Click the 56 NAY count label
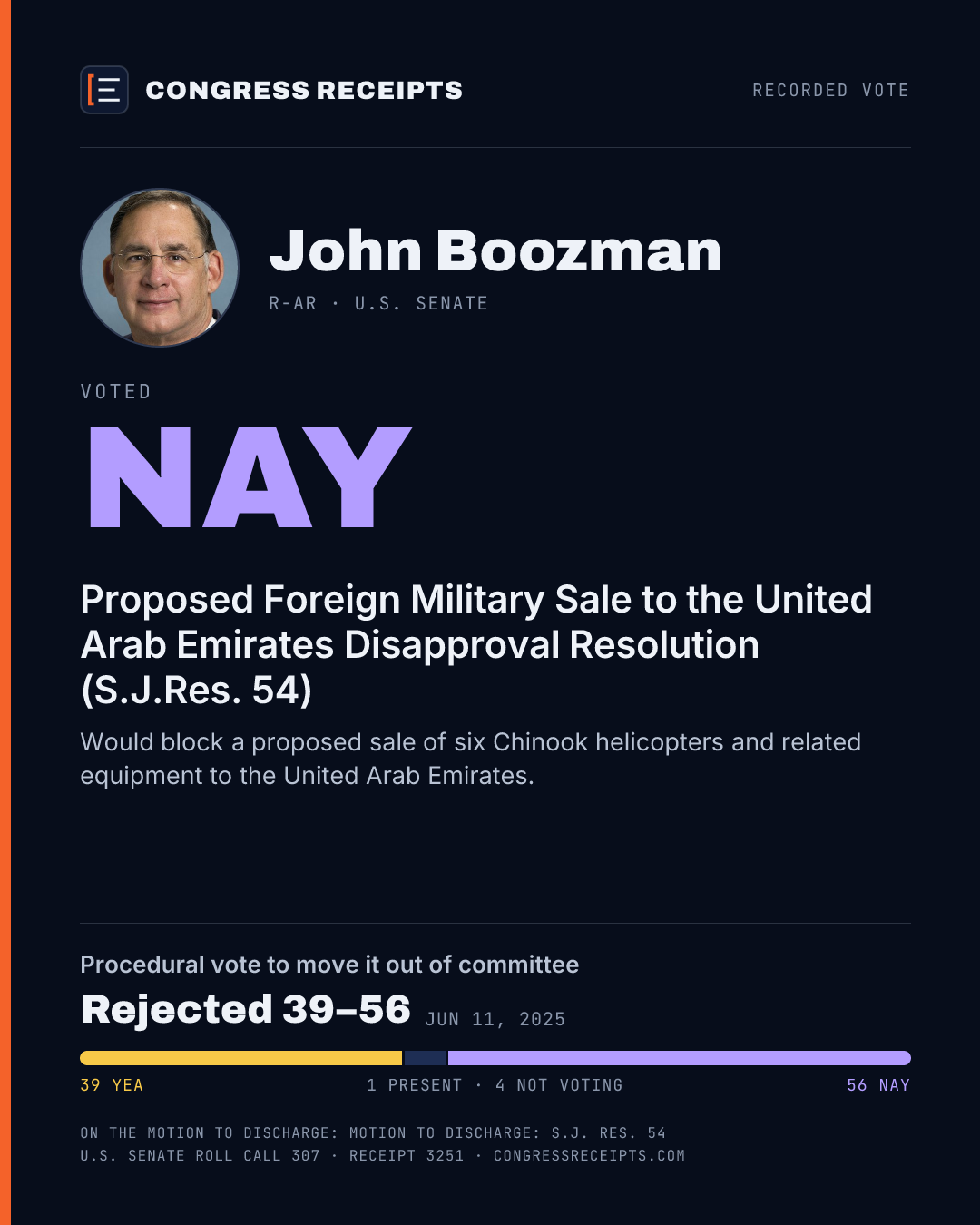Viewport: 980px width, 1225px height. pyautogui.click(x=878, y=1085)
